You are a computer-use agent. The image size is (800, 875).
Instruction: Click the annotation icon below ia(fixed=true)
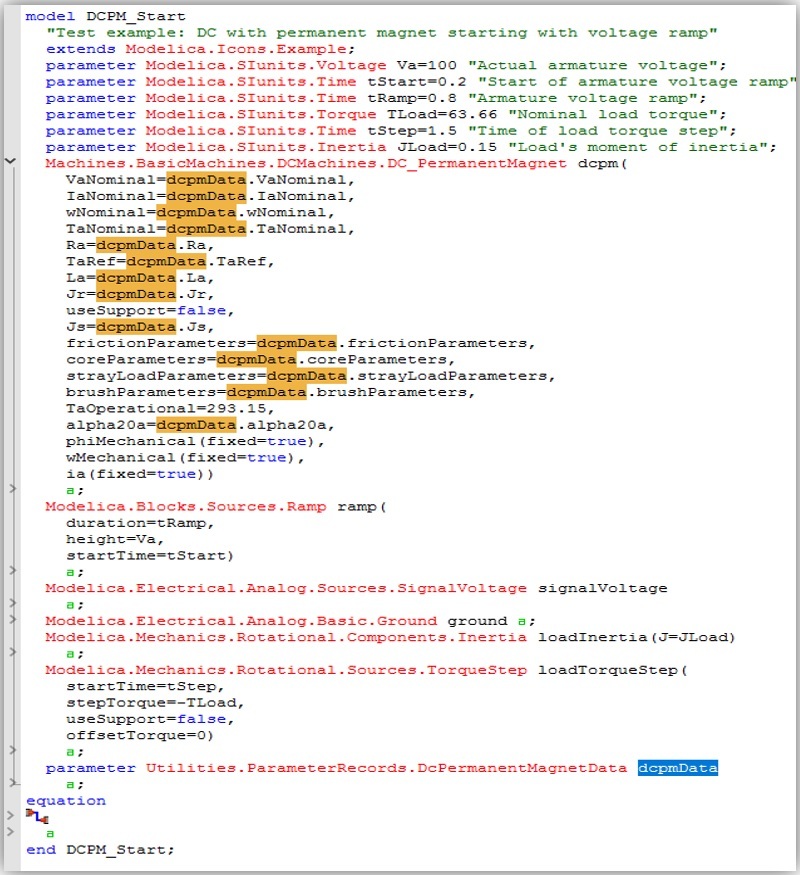click(x=70, y=491)
